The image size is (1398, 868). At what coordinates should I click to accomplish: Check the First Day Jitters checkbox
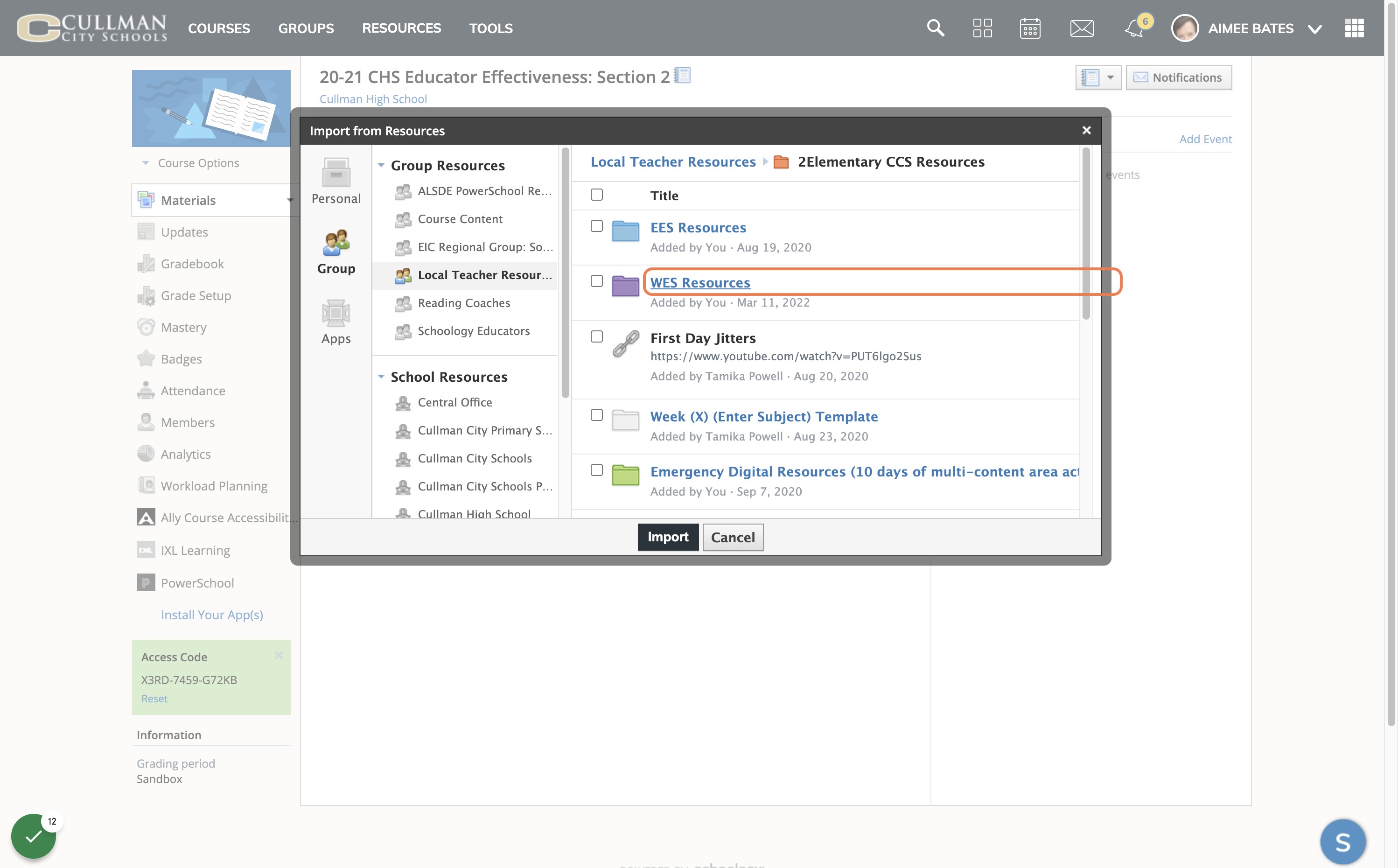pos(597,336)
